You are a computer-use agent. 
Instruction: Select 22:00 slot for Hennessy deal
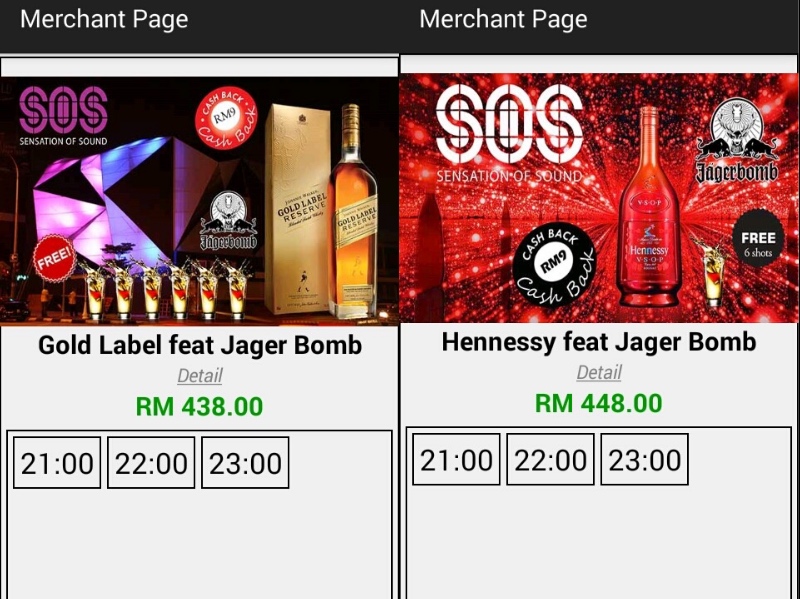550,459
